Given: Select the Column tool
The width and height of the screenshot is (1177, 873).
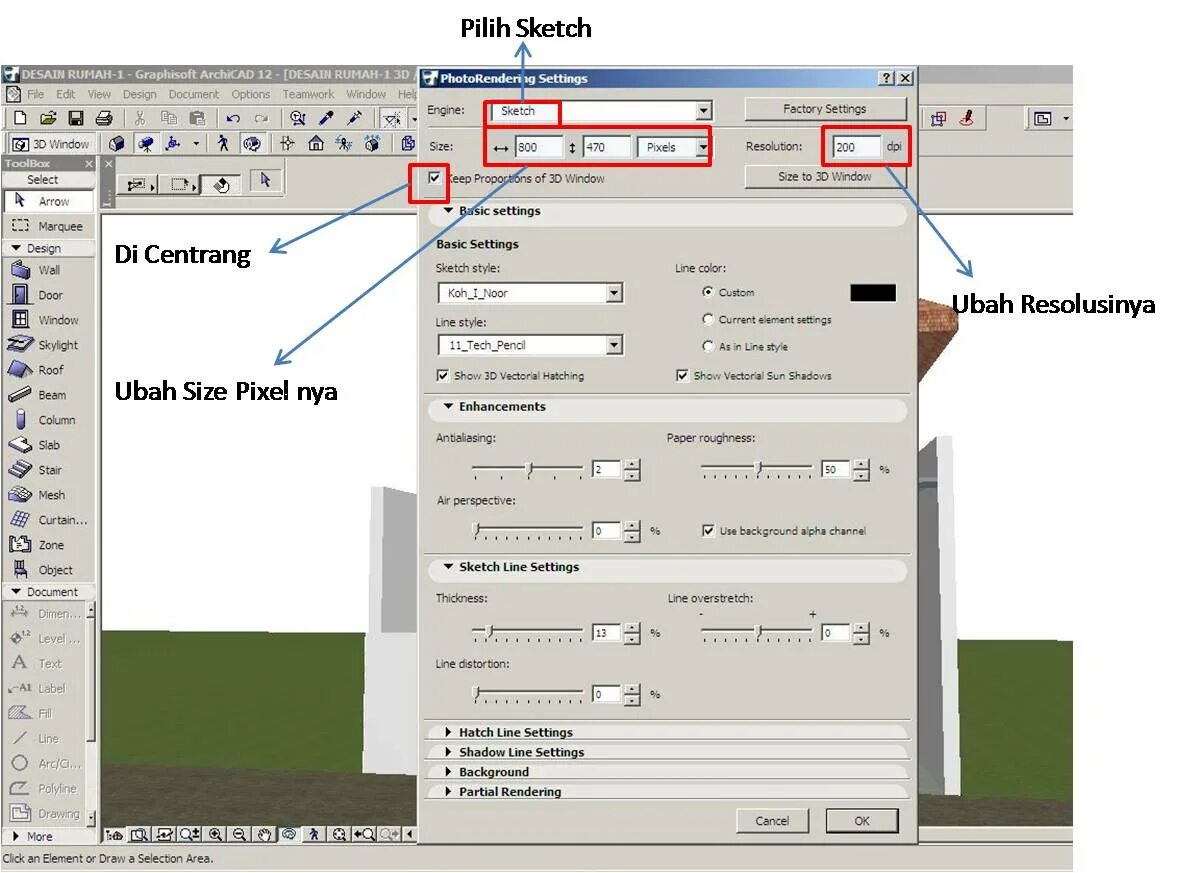Looking at the screenshot, I should (x=49, y=420).
